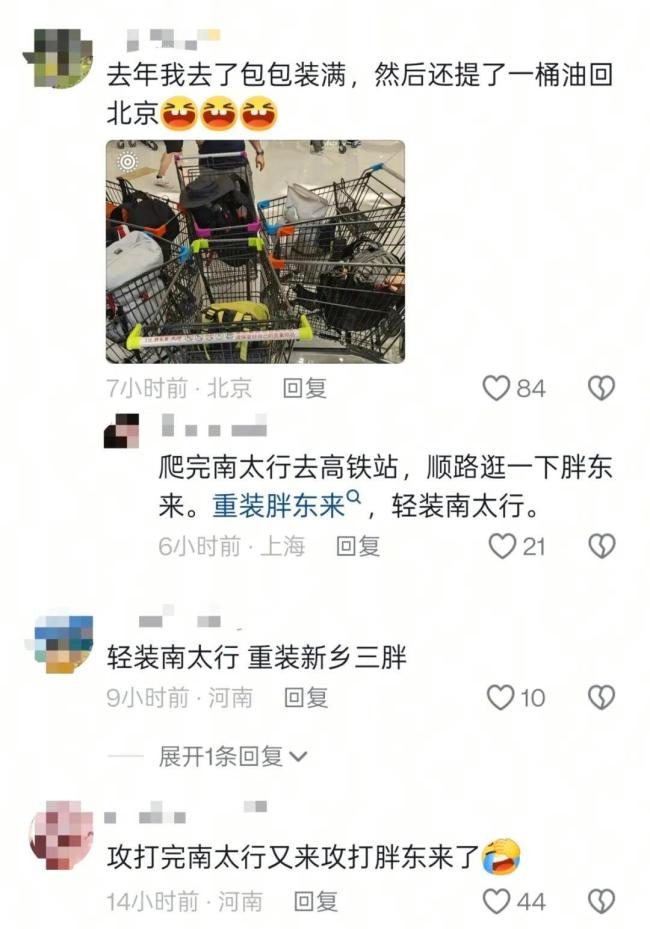Screen dimensions: 650x929
Task: Dislike the 14小时前 Henan comment
Action: click(601, 901)
